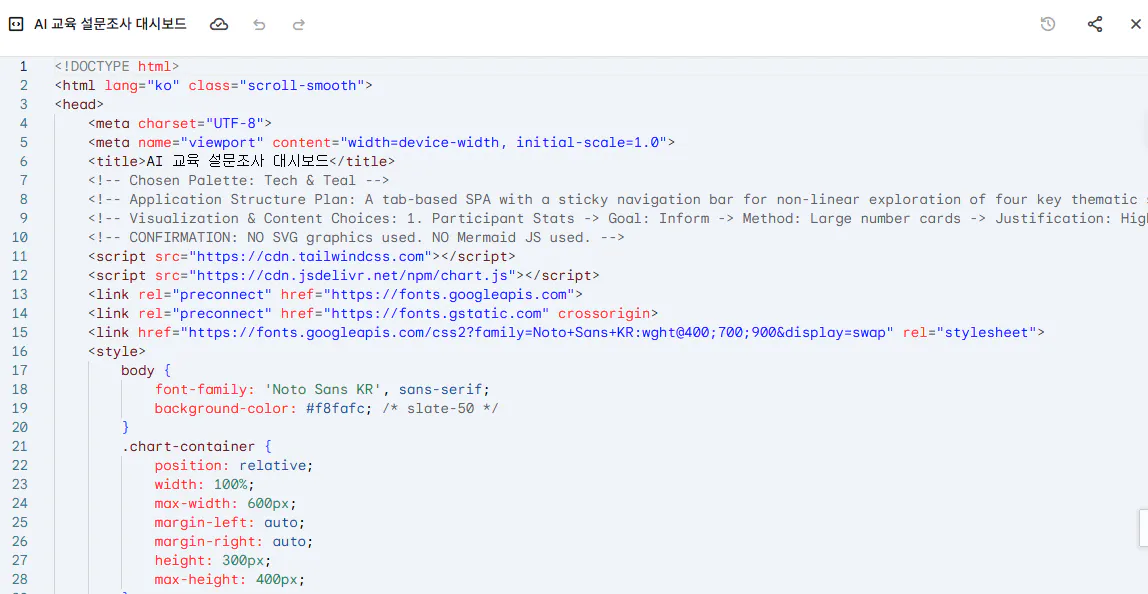Viewport: 1148px width, 594px height.
Task: Click line number 1 in the gutter
Action: coord(23,67)
